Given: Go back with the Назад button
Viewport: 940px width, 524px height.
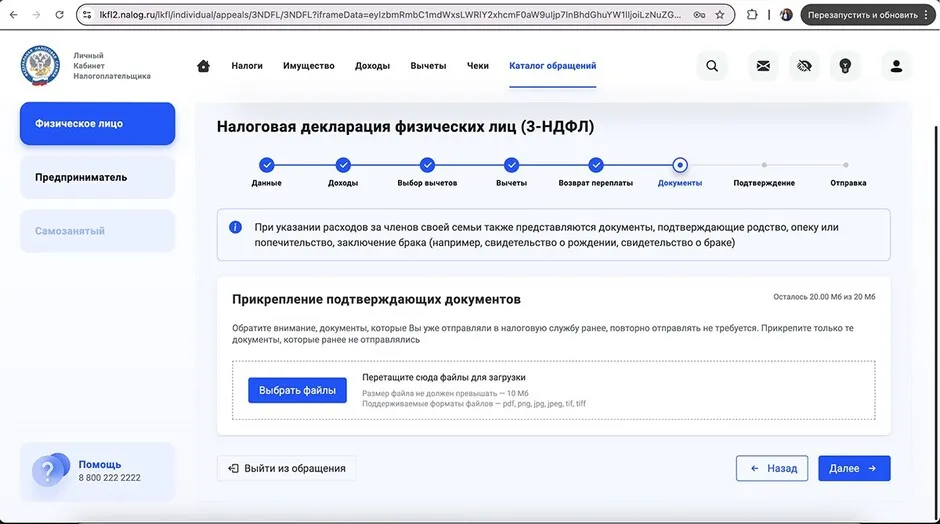Looking at the screenshot, I should 772,468.
